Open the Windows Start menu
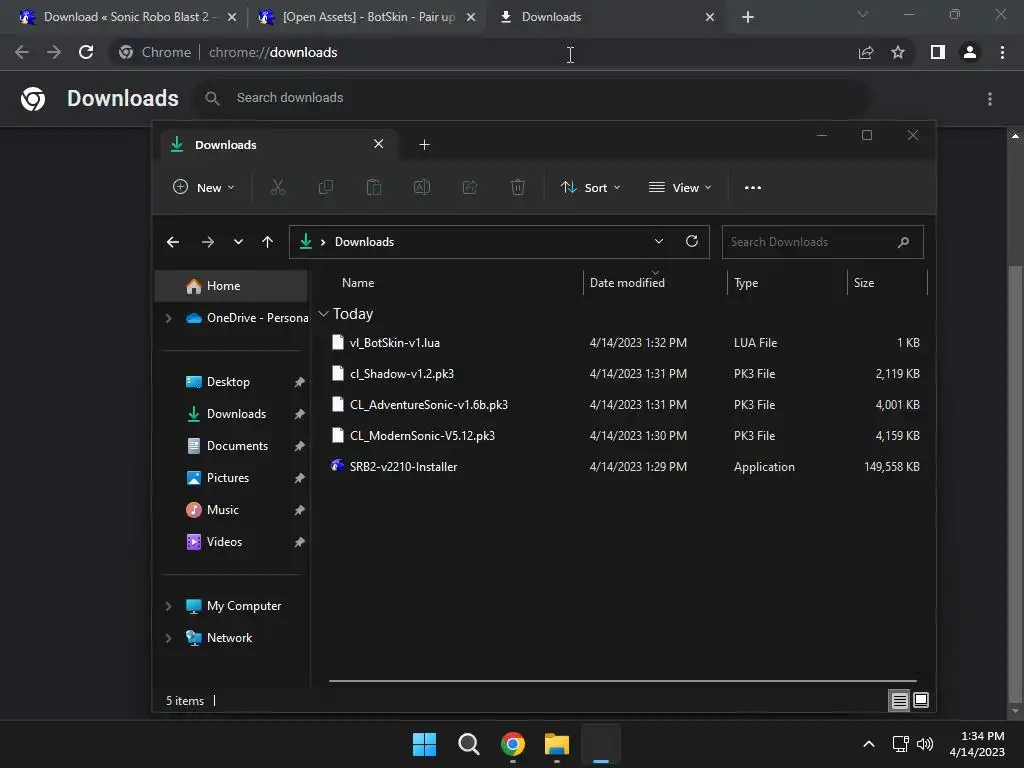1024x768 pixels. point(424,744)
